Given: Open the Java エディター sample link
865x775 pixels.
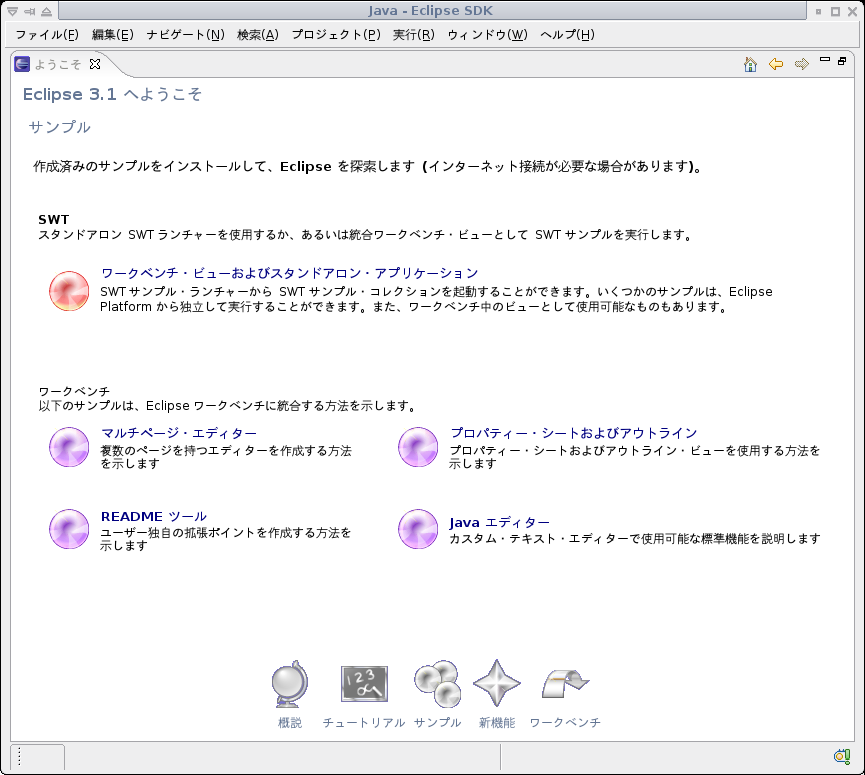Looking at the screenshot, I should click(x=499, y=522).
